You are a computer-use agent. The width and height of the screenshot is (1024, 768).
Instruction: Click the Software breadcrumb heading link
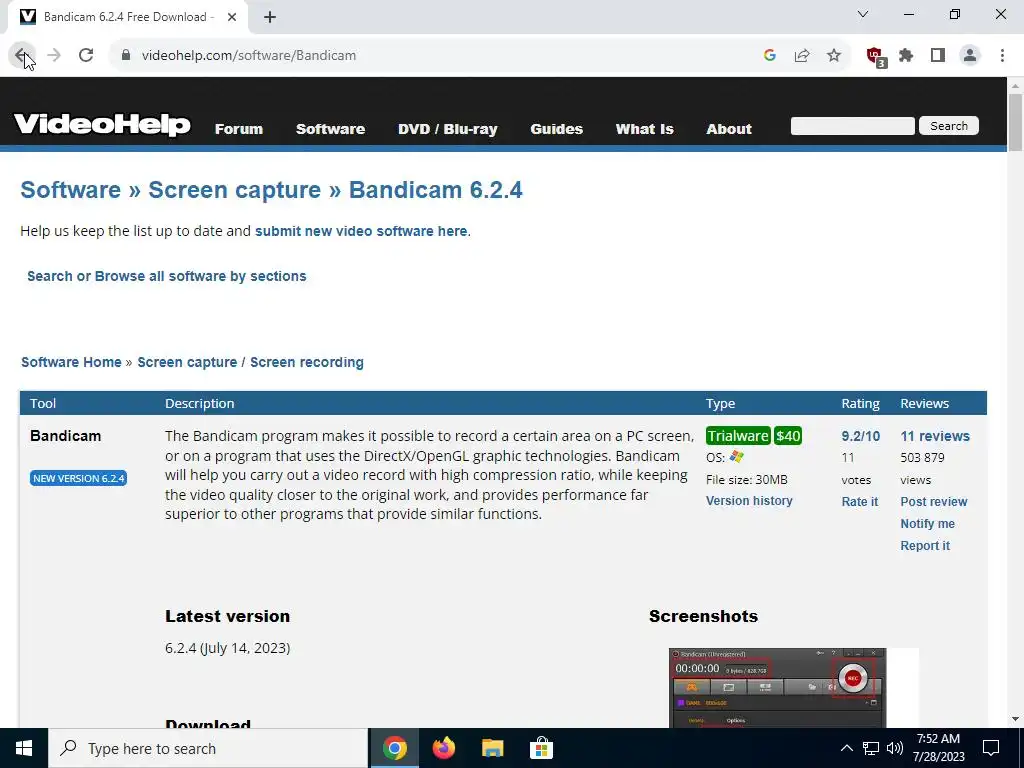click(71, 190)
